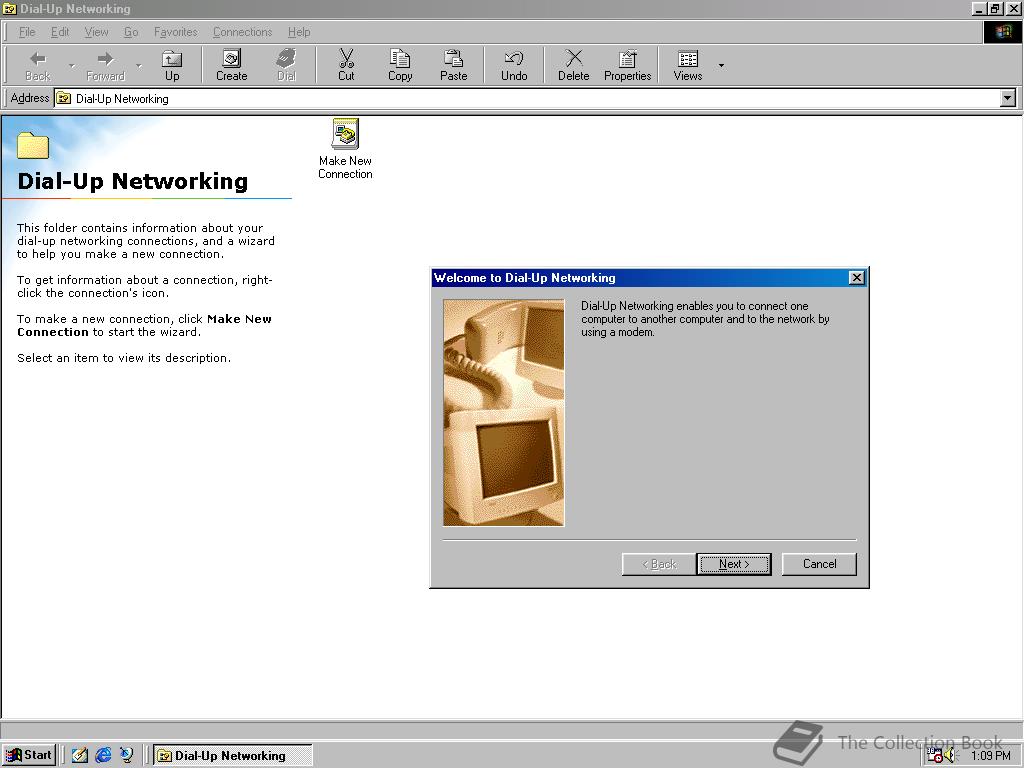
Task: Open Properties from the toolbar
Action: click(x=628, y=65)
